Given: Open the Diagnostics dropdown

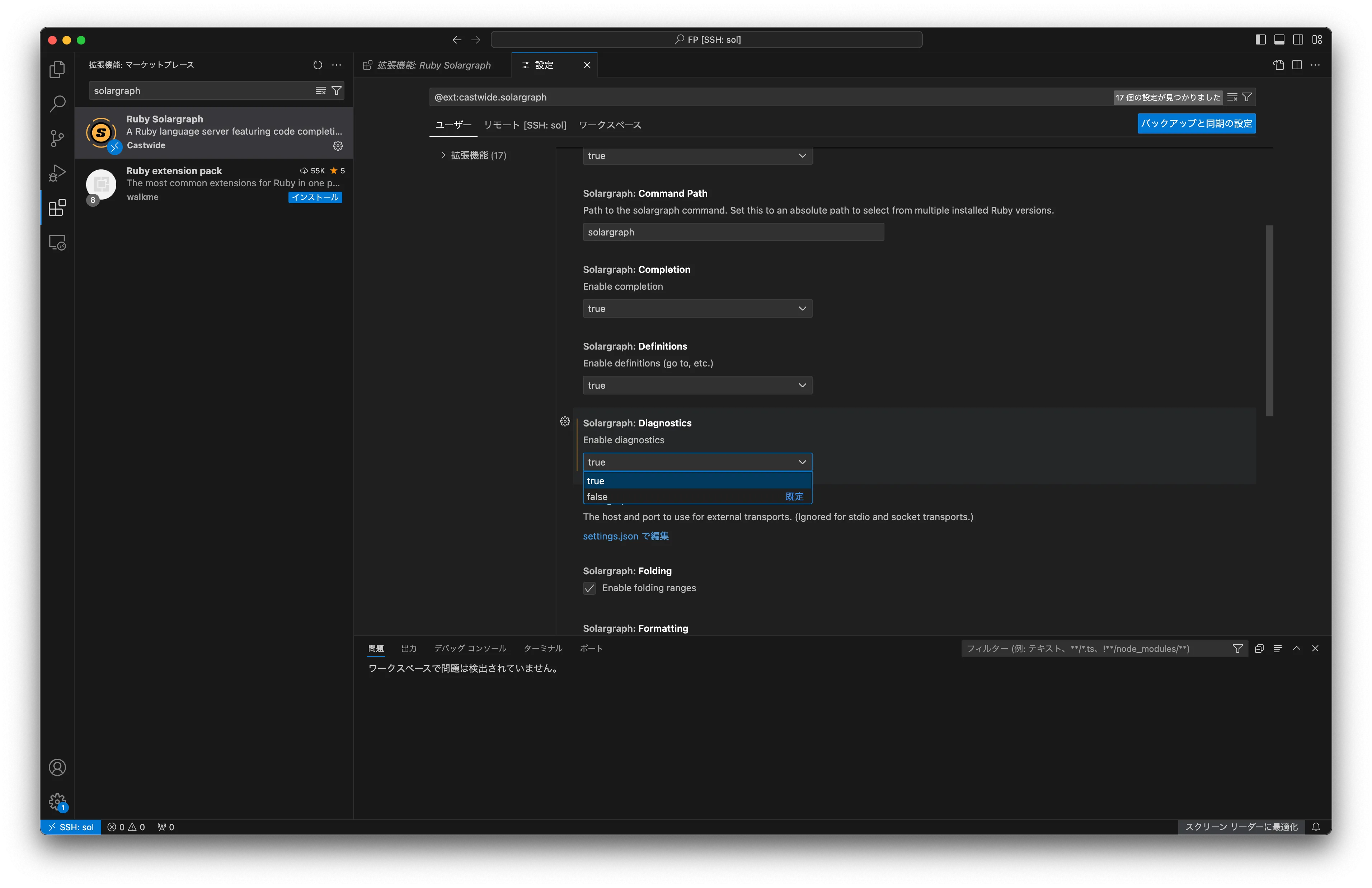Looking at the screenshot, I should (x=697, y=462).
